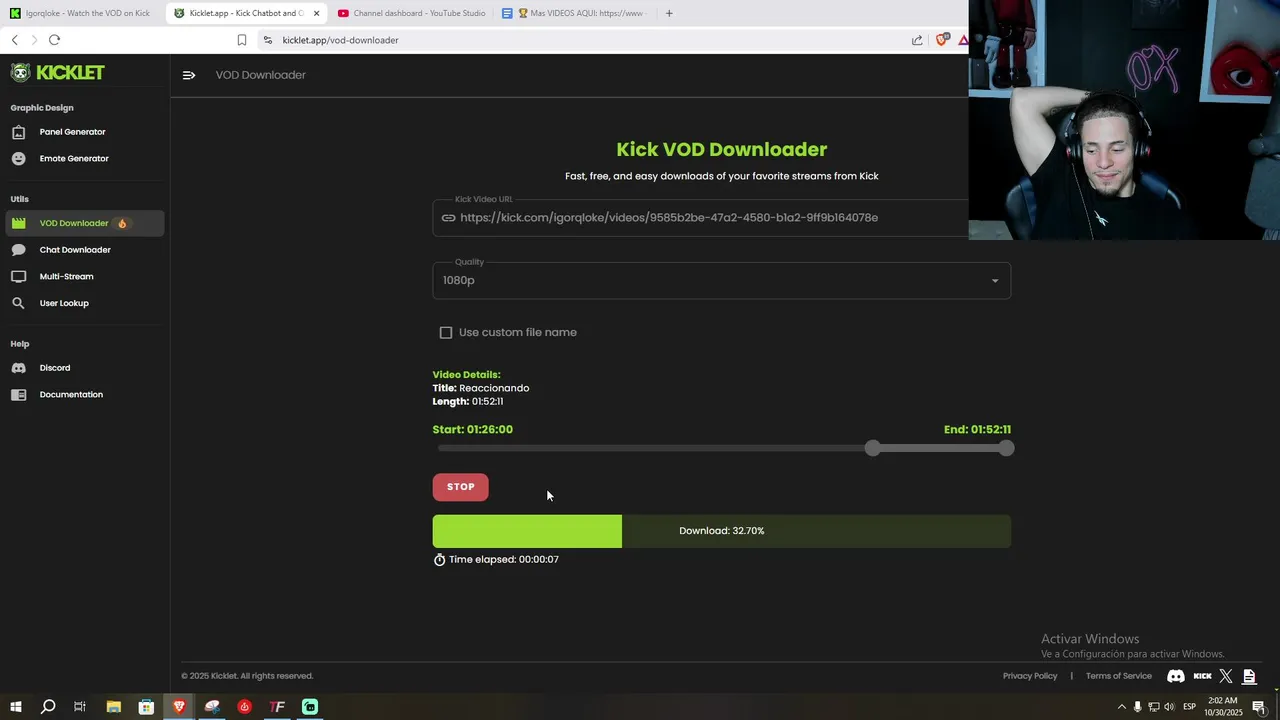The height and width of the screenshot is (720, 1280).
Task: Click the 'Length: 01:52:11' text
Action: 468,401
